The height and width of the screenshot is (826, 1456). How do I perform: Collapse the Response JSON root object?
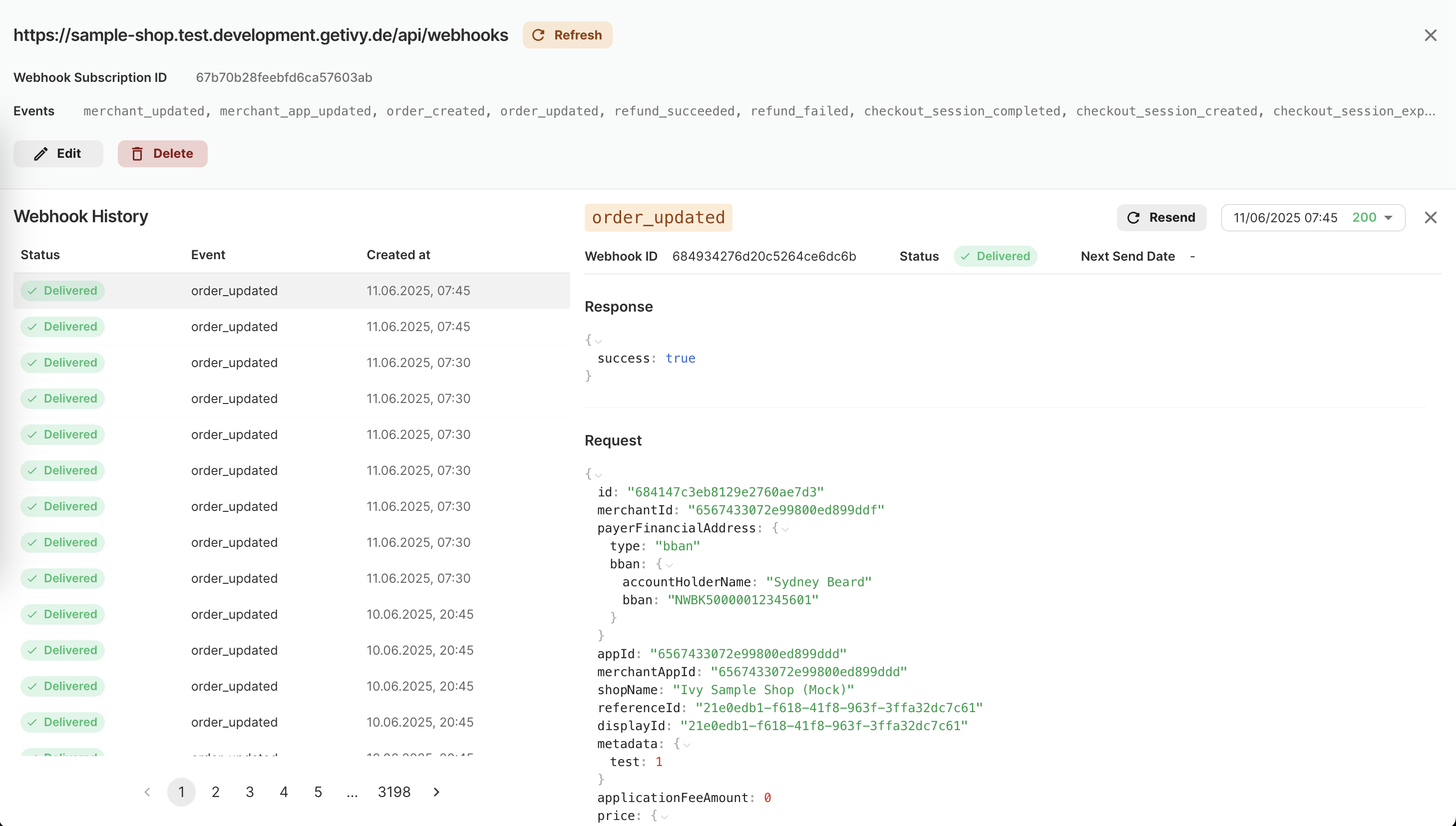pos(598,341)
